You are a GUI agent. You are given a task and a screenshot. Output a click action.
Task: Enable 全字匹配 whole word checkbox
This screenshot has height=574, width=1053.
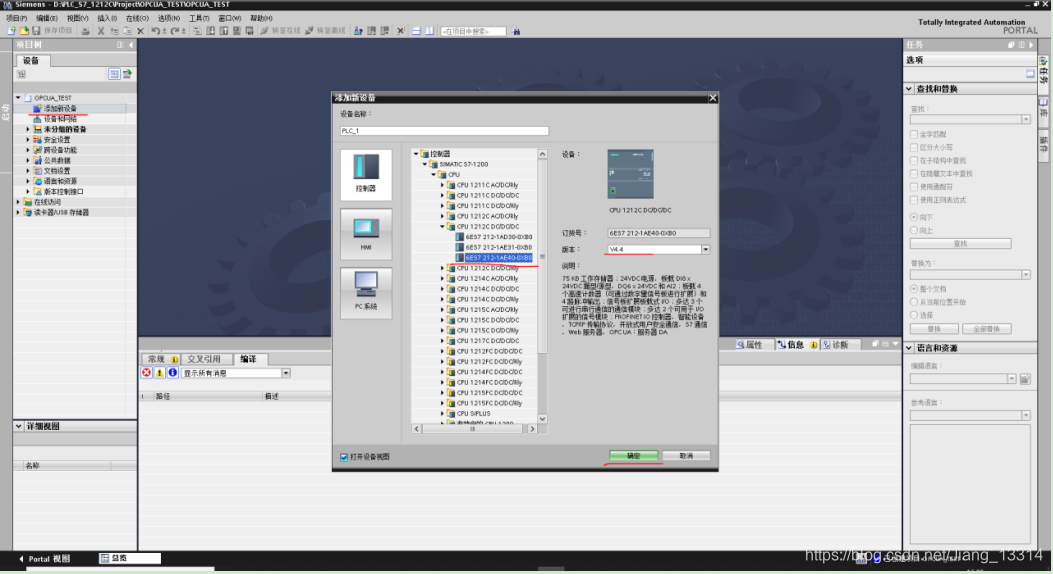click(914, 134)
